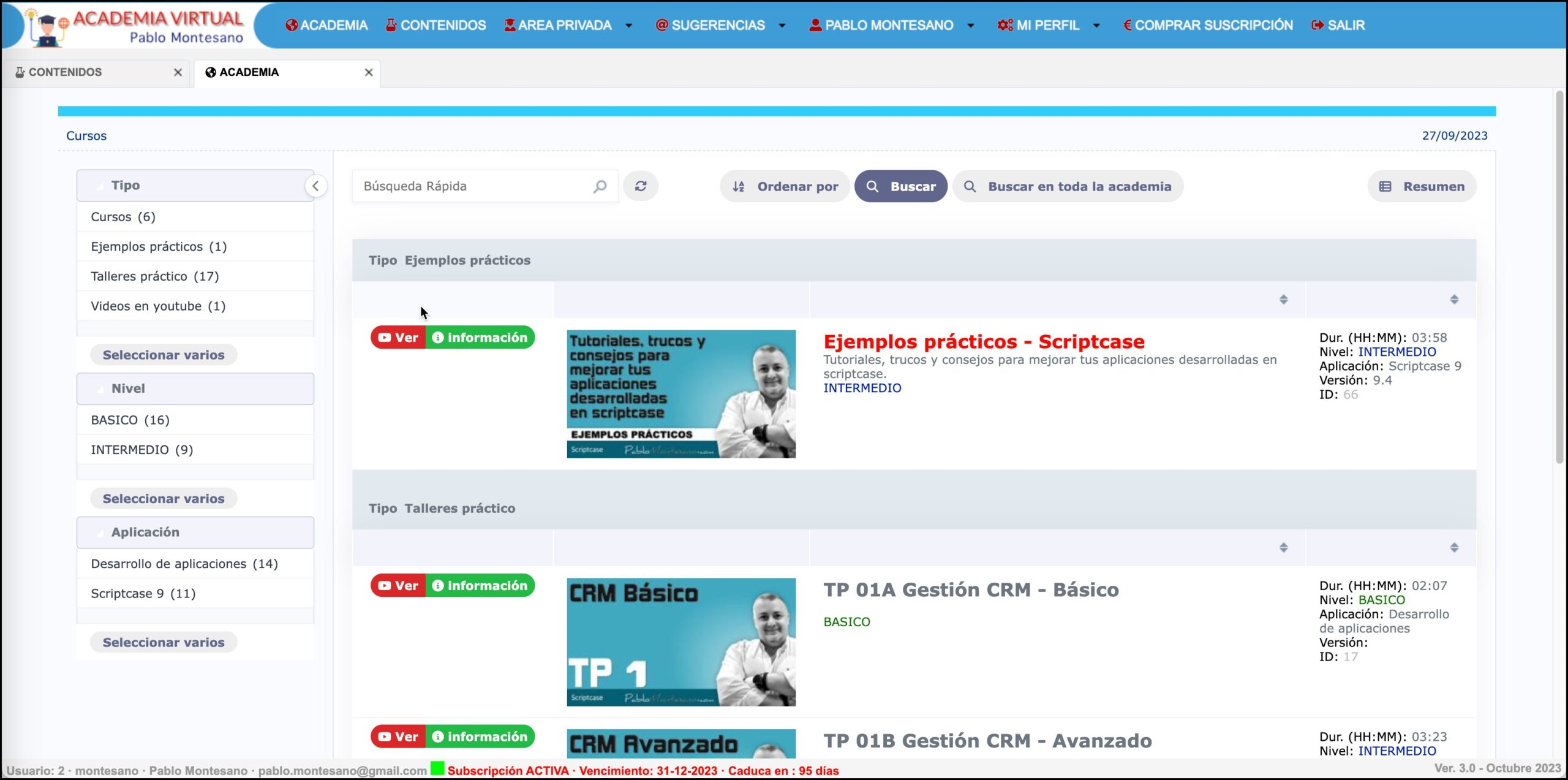
Task: Click Seleccionar varios under Aplicación
Action: click(164, 642)
